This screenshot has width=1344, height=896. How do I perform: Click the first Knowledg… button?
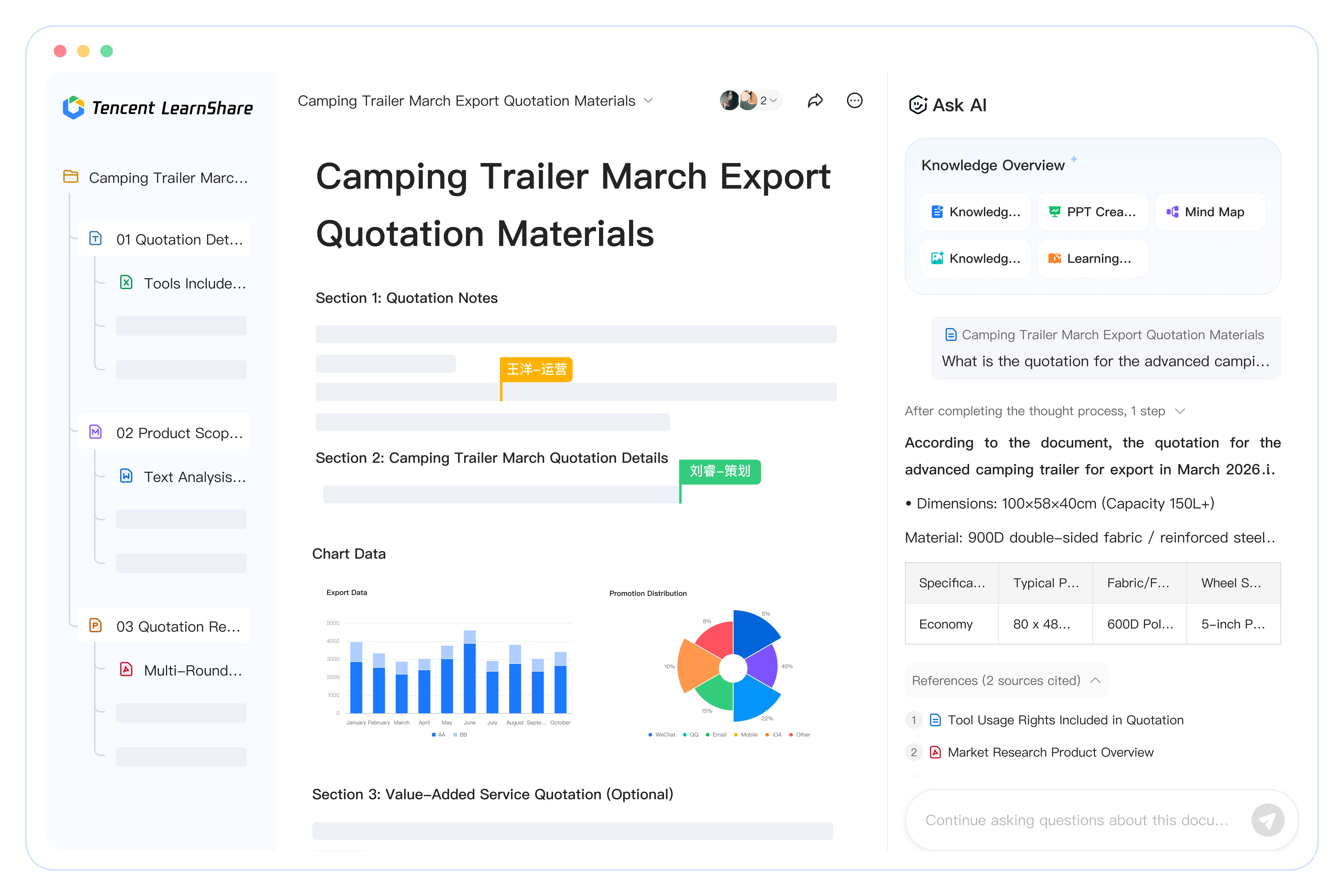pos(976,212)
